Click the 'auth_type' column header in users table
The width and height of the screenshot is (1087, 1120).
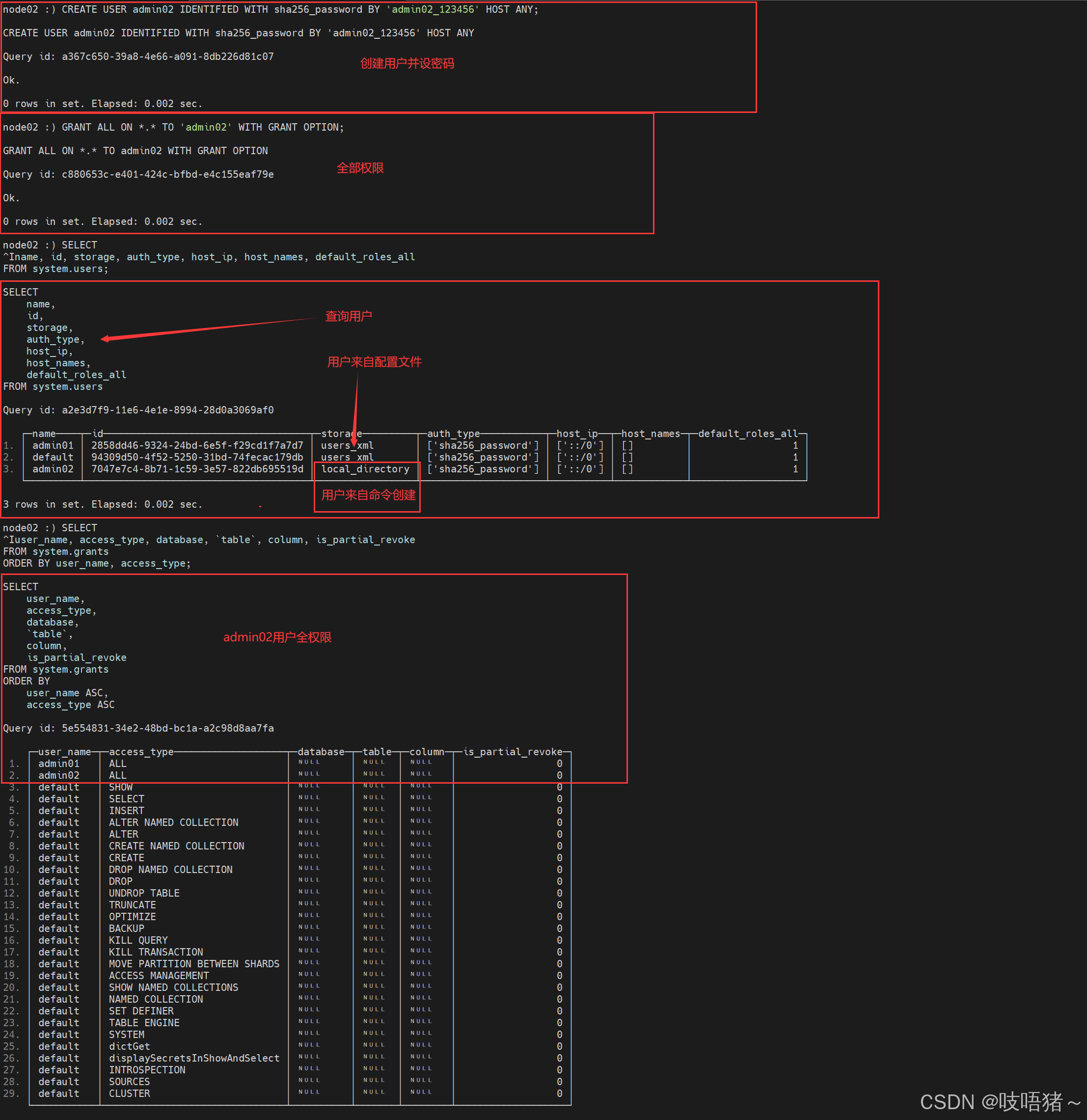[454, 434]
